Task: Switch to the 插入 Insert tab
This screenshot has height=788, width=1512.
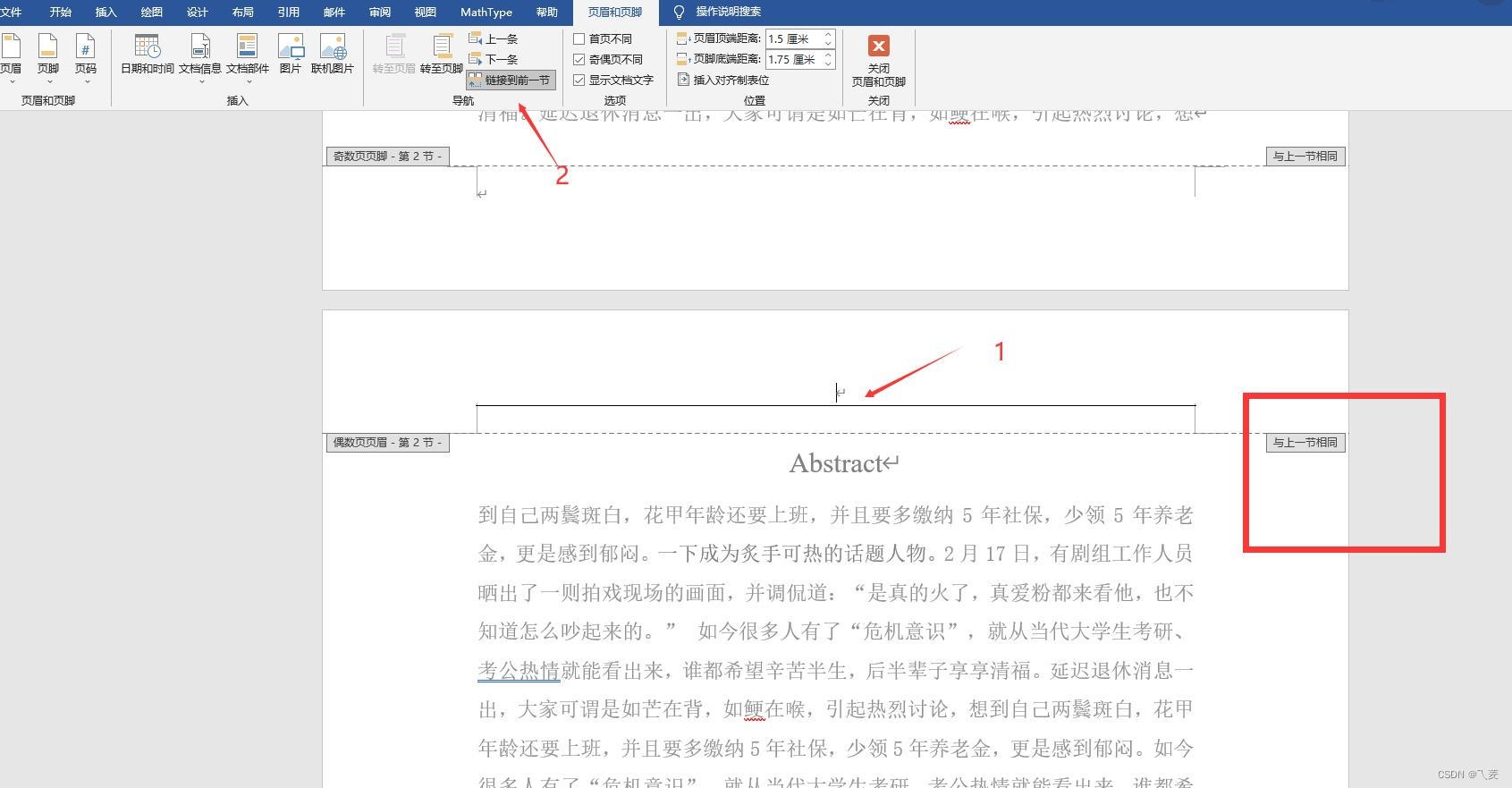Action: (106, 13)
